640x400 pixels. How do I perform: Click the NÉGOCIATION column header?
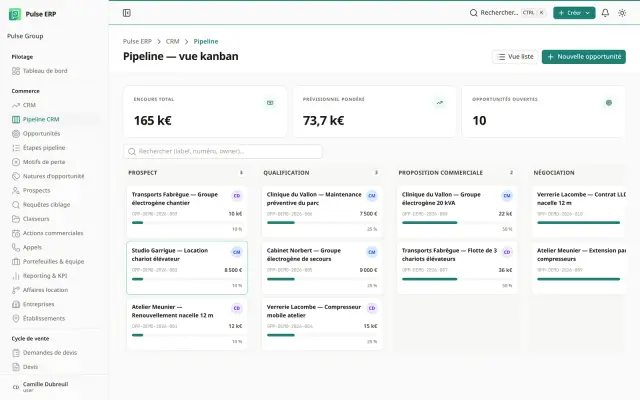coord(554,173)
